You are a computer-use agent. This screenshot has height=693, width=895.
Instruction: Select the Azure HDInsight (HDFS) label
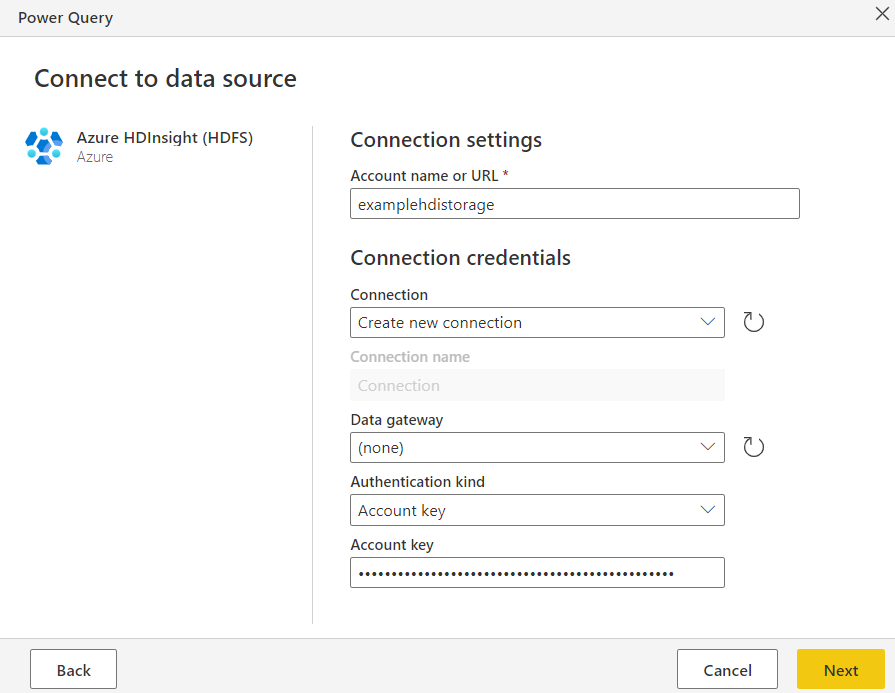pos(165,138)
